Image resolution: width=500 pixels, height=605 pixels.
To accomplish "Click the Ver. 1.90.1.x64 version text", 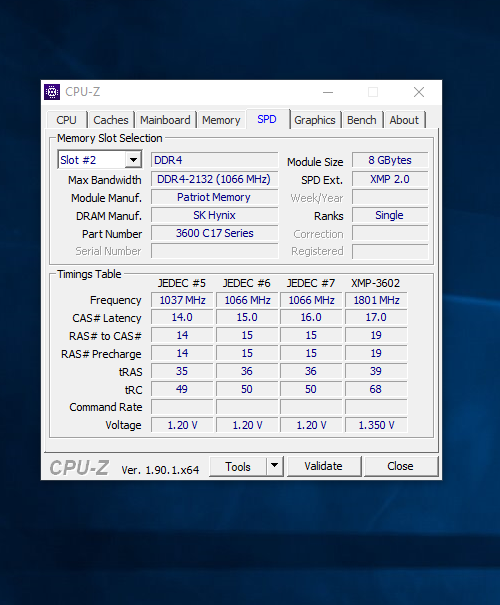I will 160,470.
